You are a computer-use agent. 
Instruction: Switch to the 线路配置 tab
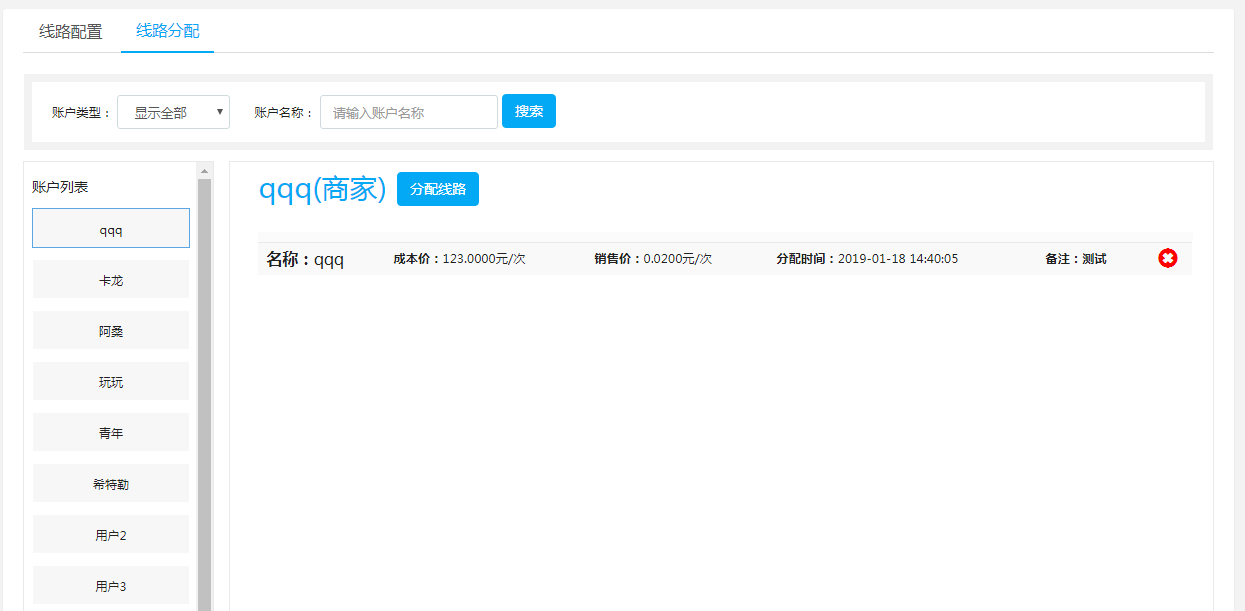71,31
